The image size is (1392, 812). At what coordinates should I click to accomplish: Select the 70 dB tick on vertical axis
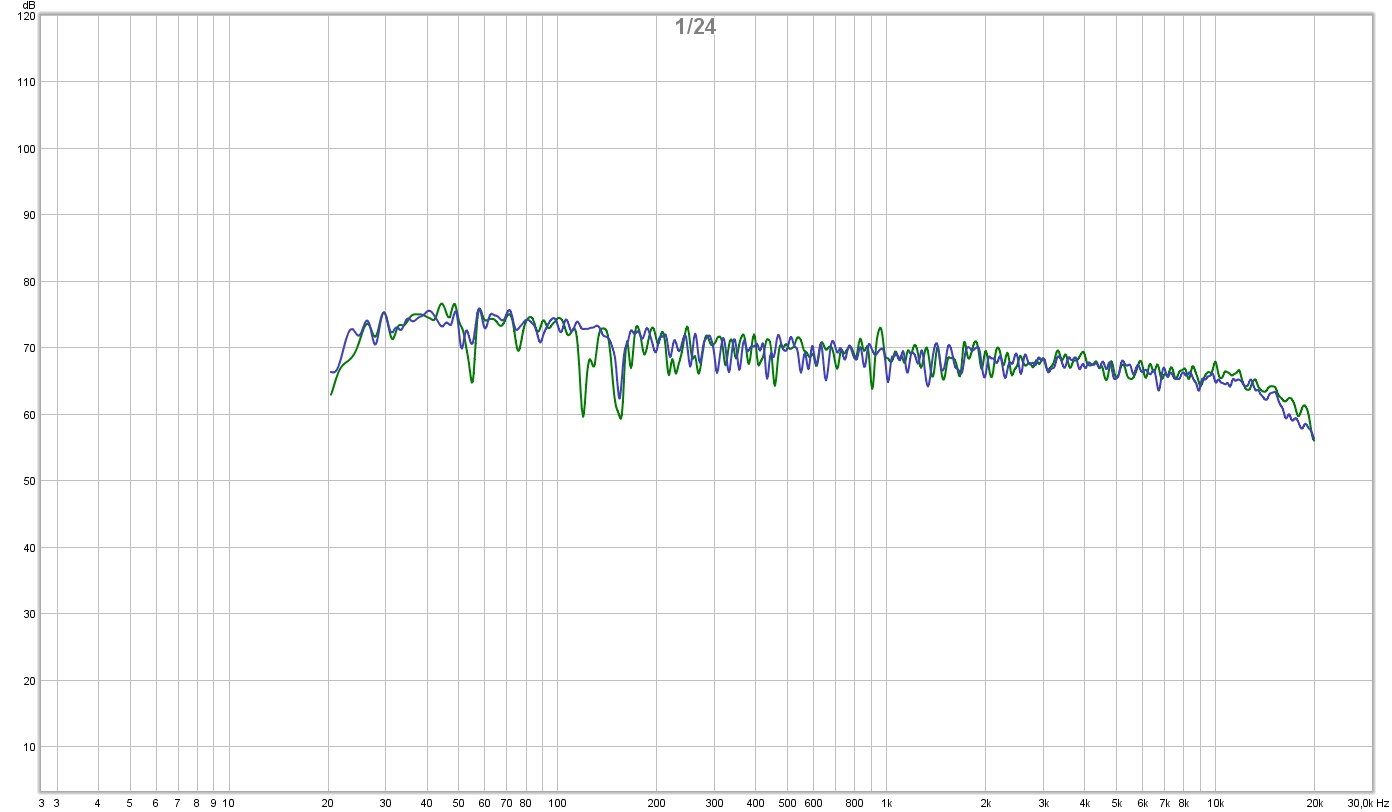point(29,348)
